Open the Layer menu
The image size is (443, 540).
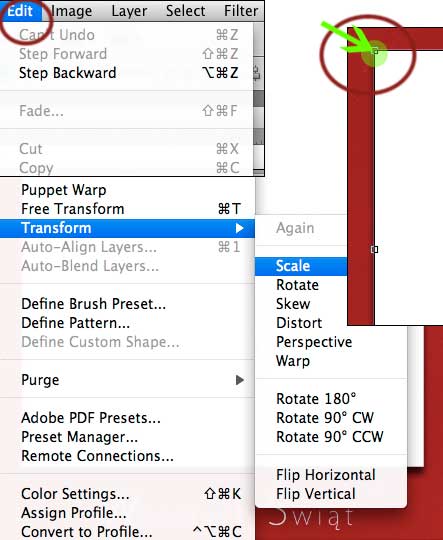129,11
